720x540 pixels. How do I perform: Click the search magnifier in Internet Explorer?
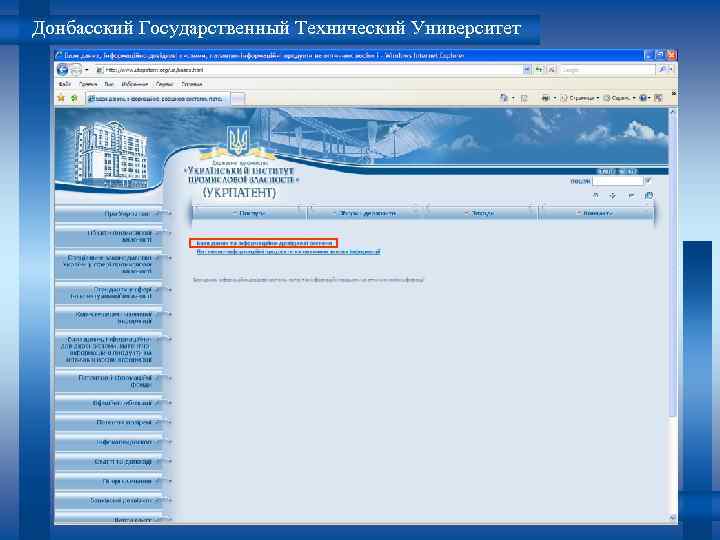click(662, 70)
